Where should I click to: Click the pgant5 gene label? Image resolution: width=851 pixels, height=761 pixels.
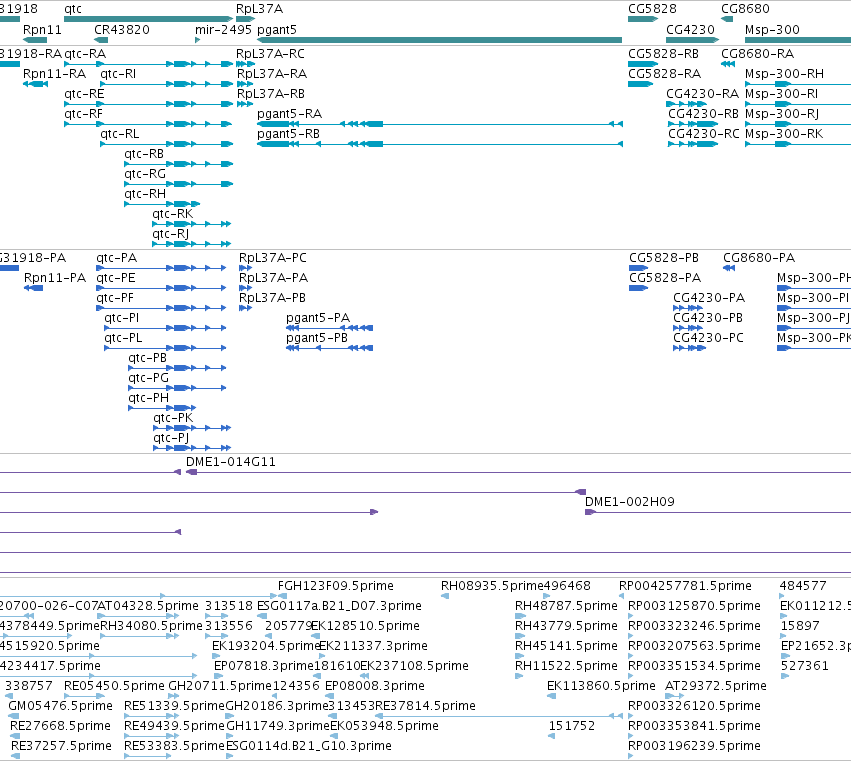point(277,30)
